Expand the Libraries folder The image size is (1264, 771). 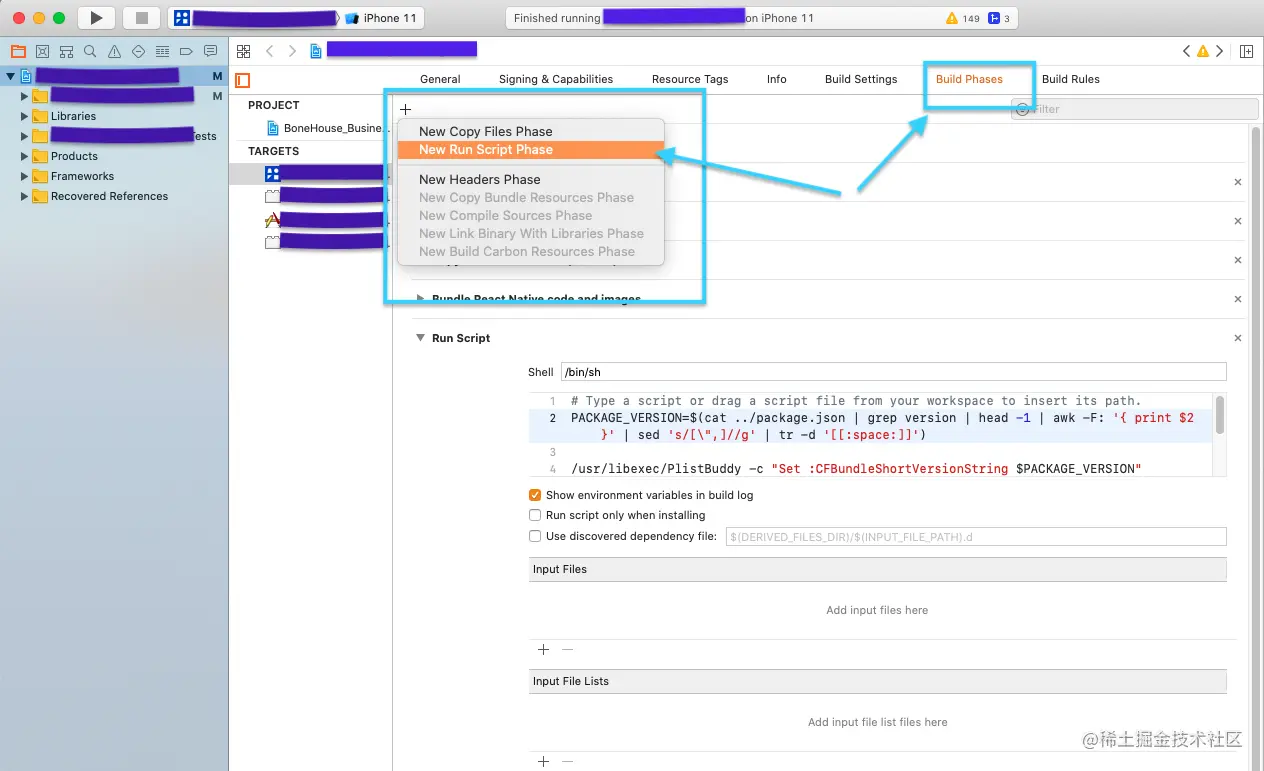[25, 116]
